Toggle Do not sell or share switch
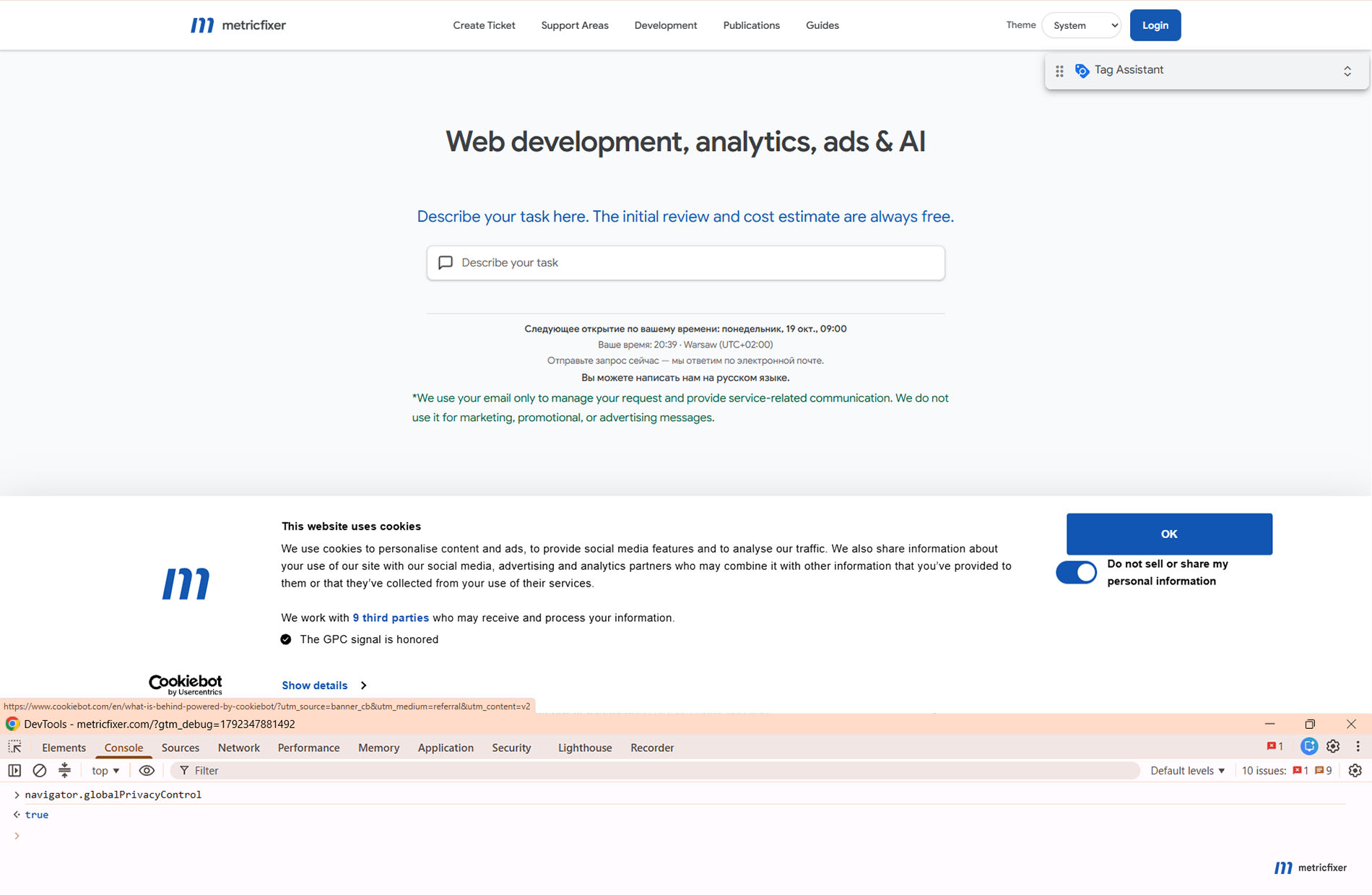Image resolution: width=1372 pixels, height=895 pixels. 1076,572
